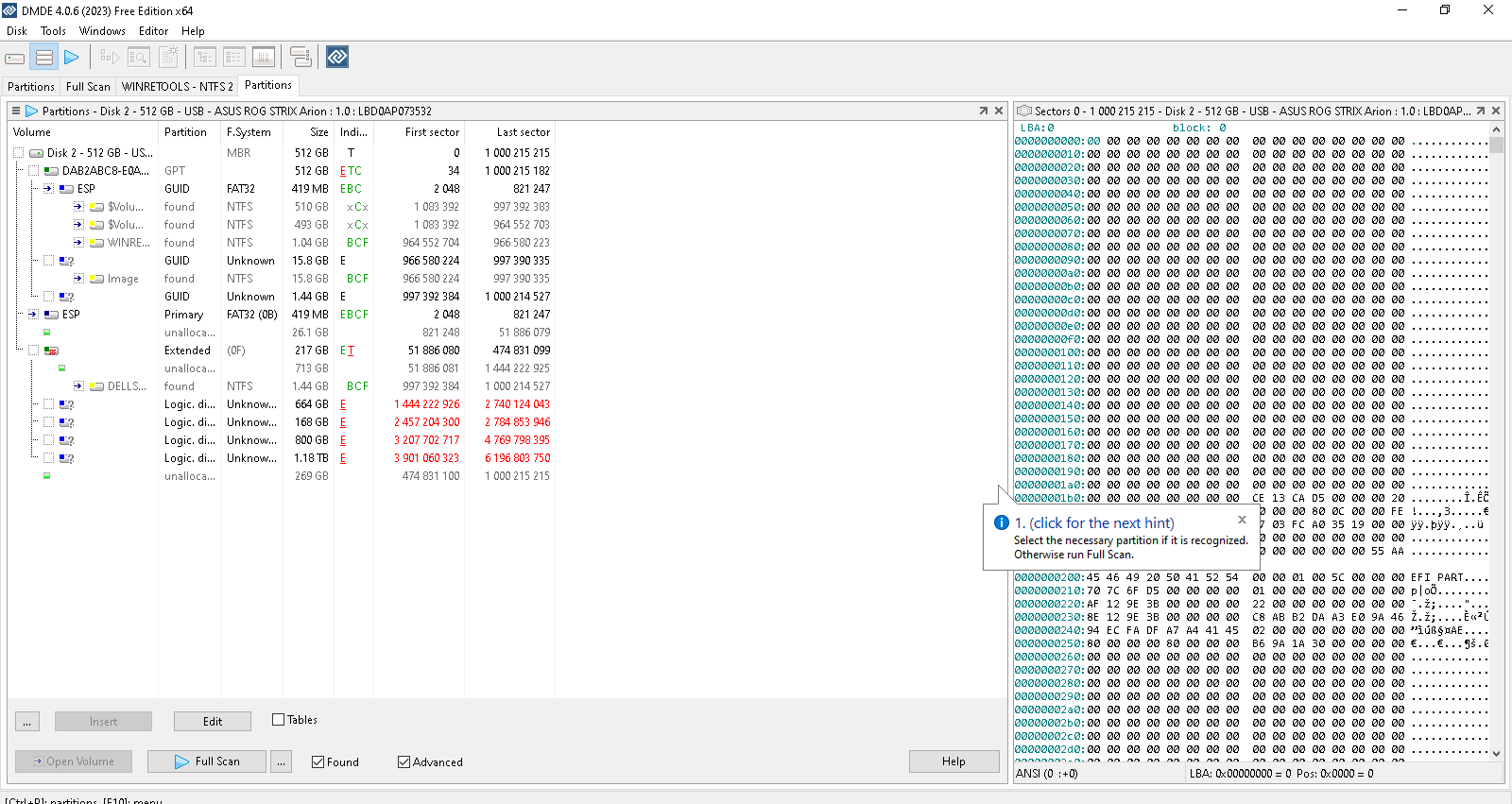The width and height of the screenshot is (1512, 804).
Task: Close the Sectors hex panel
Action: (1496, 111)
